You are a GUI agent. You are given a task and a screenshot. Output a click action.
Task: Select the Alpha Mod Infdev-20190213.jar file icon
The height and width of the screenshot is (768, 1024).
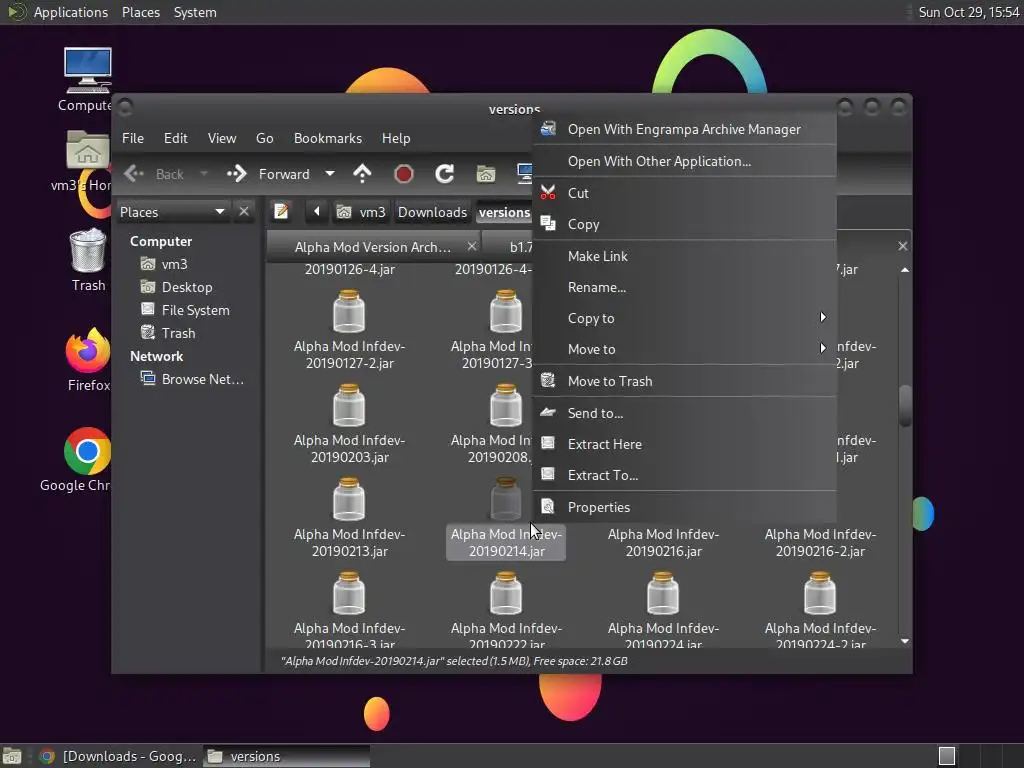[349, 500]
